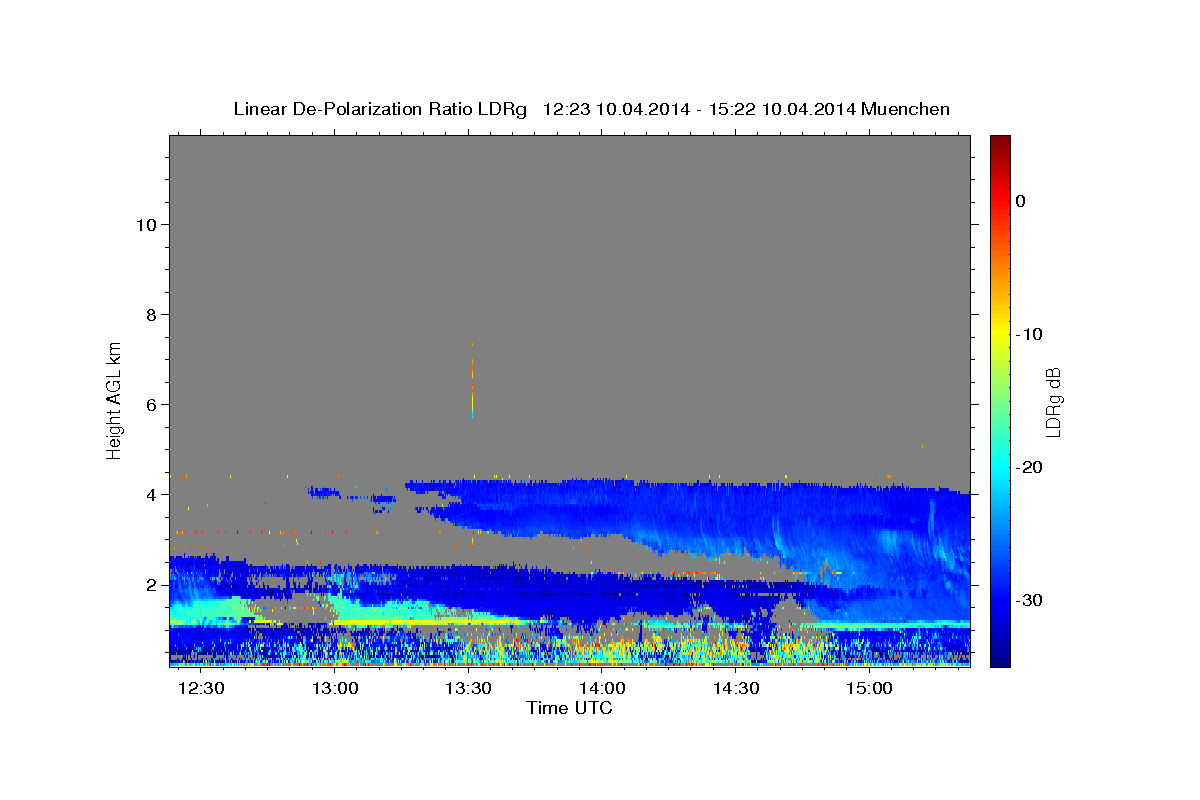Click the height axis label '10'

pyautogui.click(x=145, y=224)
